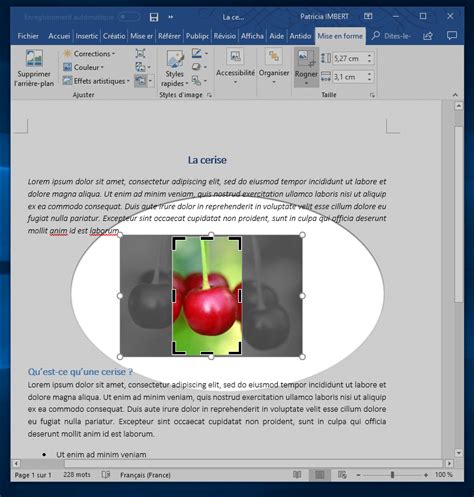474x497 pixels.
Task: Expand the Corrections dropdown
Action: [113, 54]
